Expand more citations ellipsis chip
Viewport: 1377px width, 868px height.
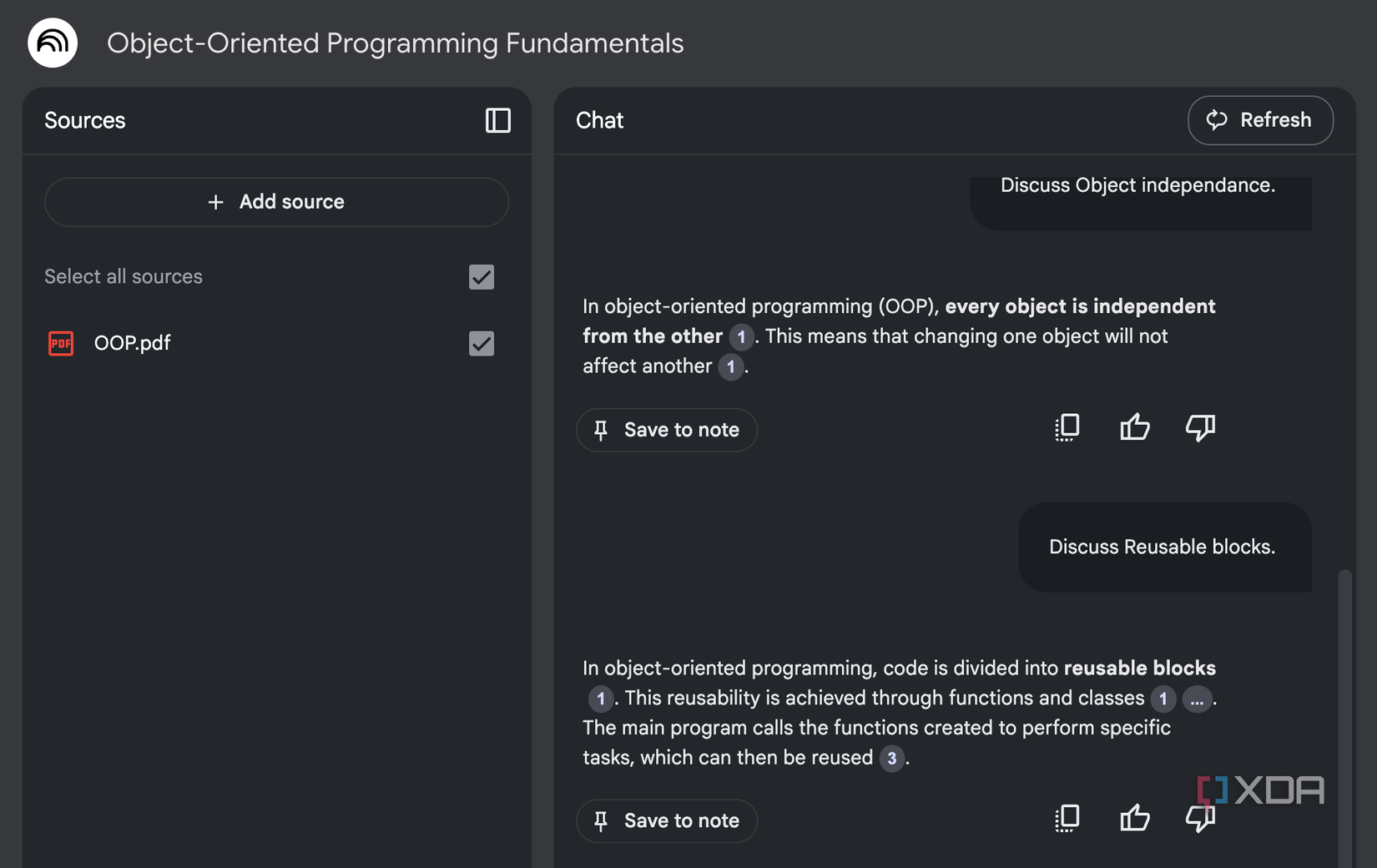point(1197,699)
